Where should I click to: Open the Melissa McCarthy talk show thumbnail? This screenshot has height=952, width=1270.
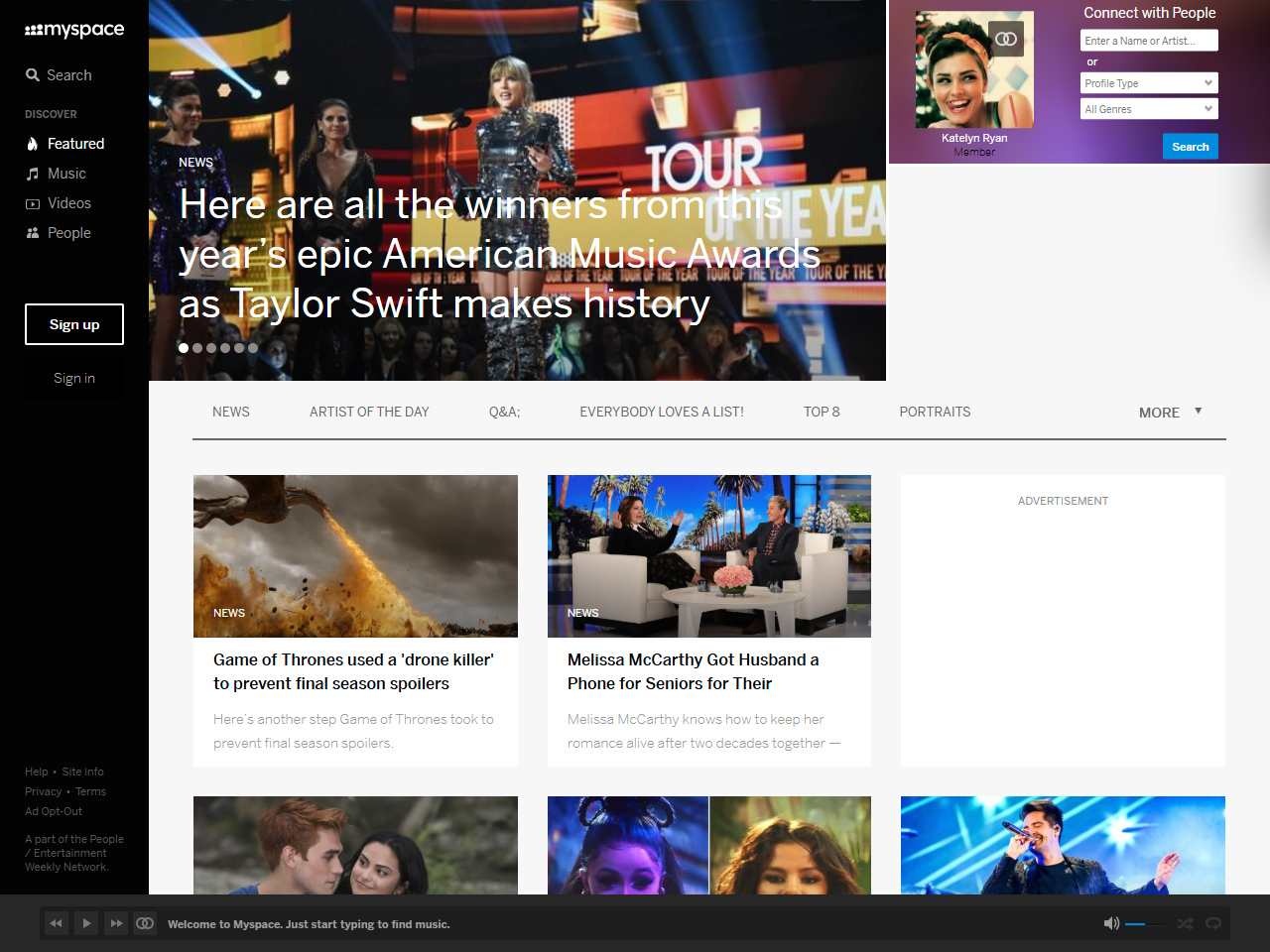point(709,556)
